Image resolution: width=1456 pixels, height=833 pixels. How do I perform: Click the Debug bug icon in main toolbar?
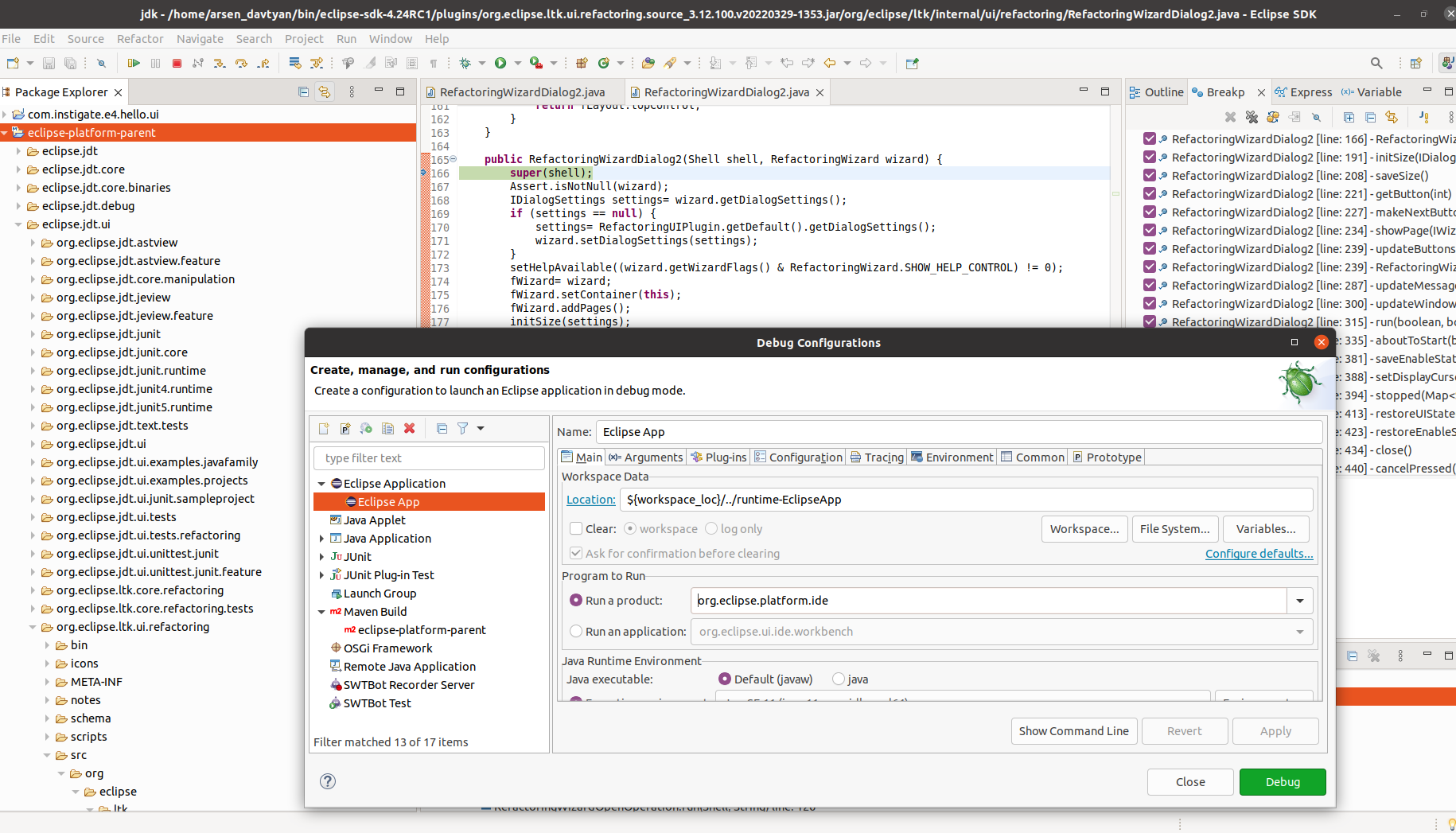point(465,63)
